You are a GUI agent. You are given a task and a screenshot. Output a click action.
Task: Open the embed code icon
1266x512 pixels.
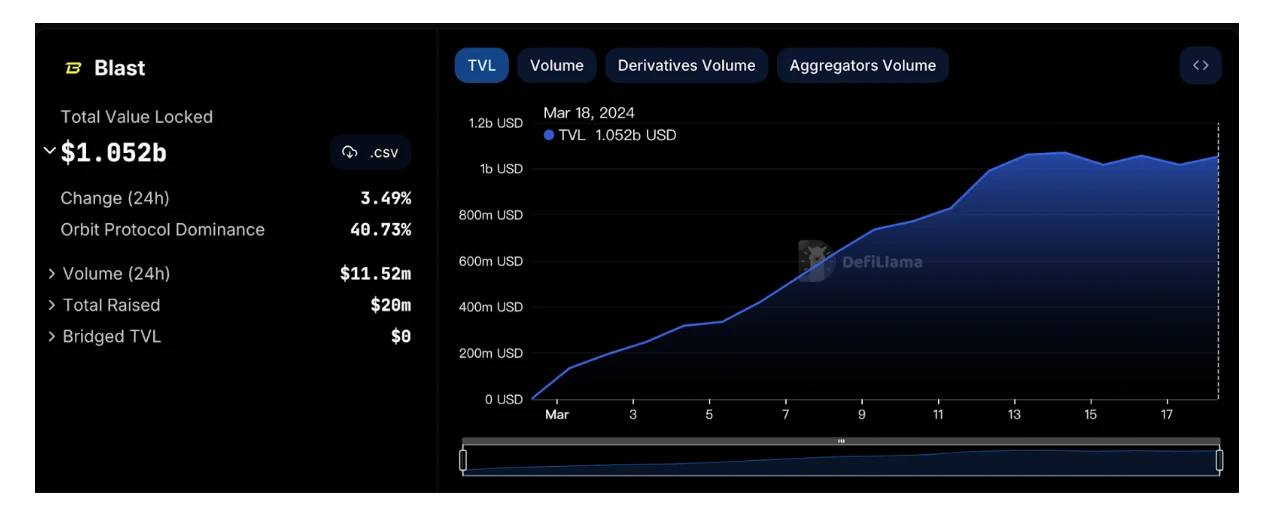coord(1200,65)
